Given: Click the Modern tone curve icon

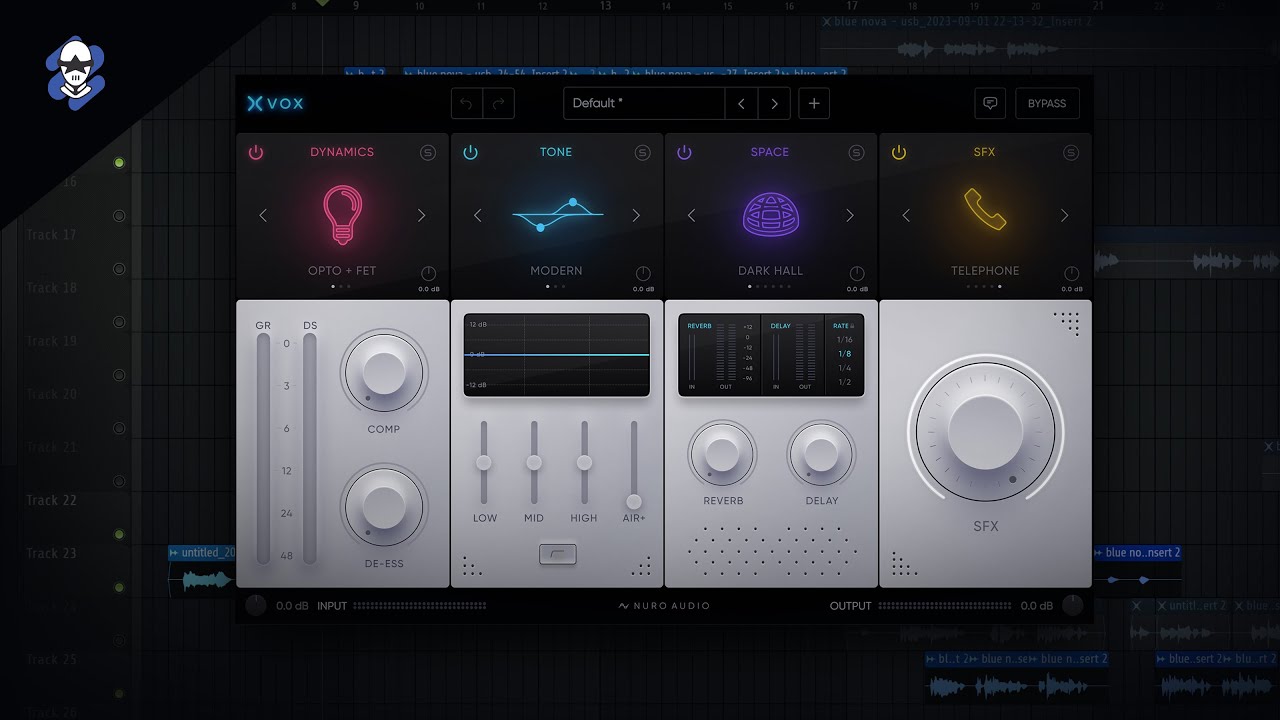Looking at the screenshot, I should (x=557, y=215).
